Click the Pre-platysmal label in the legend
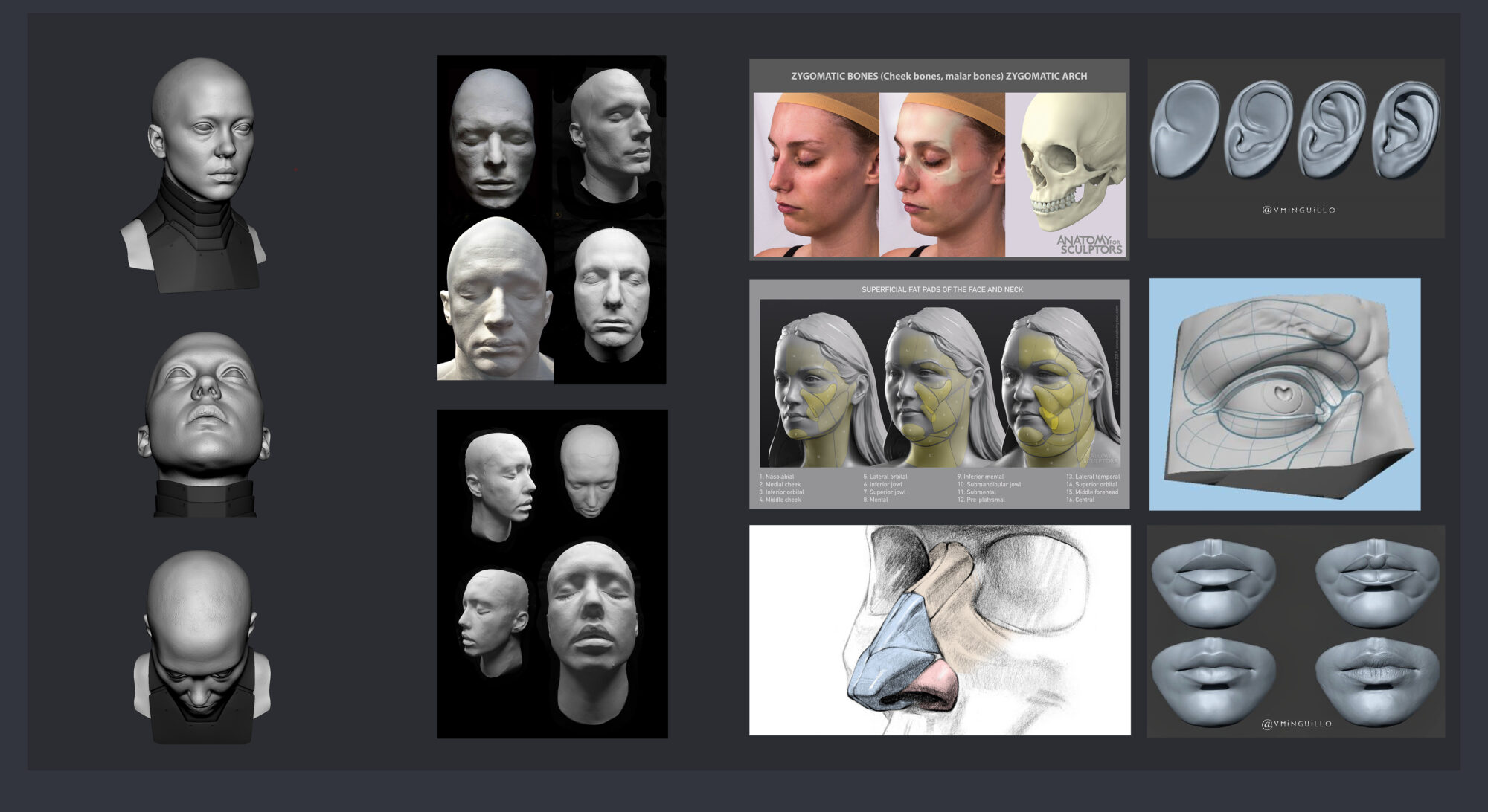Viewport: 1488px width, 812px height. point(981,500)
